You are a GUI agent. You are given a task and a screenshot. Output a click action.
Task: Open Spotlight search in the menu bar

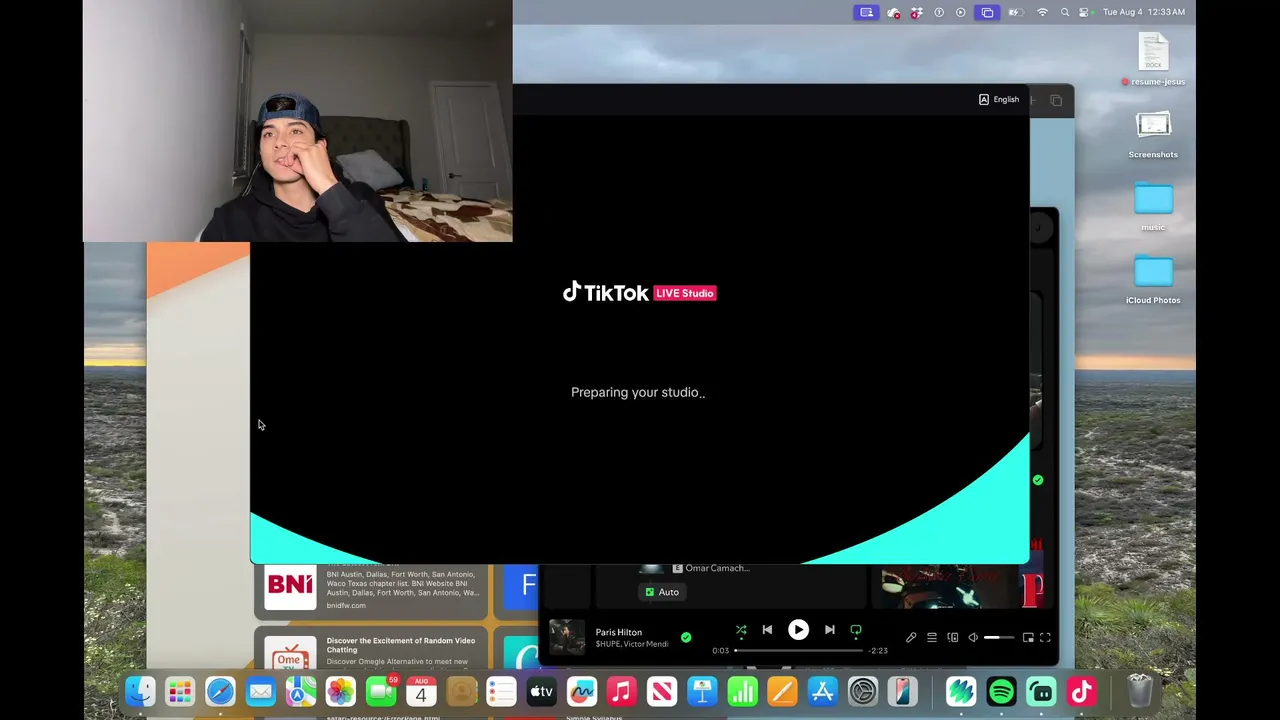pyautogui.click(x=1065, y=12)
